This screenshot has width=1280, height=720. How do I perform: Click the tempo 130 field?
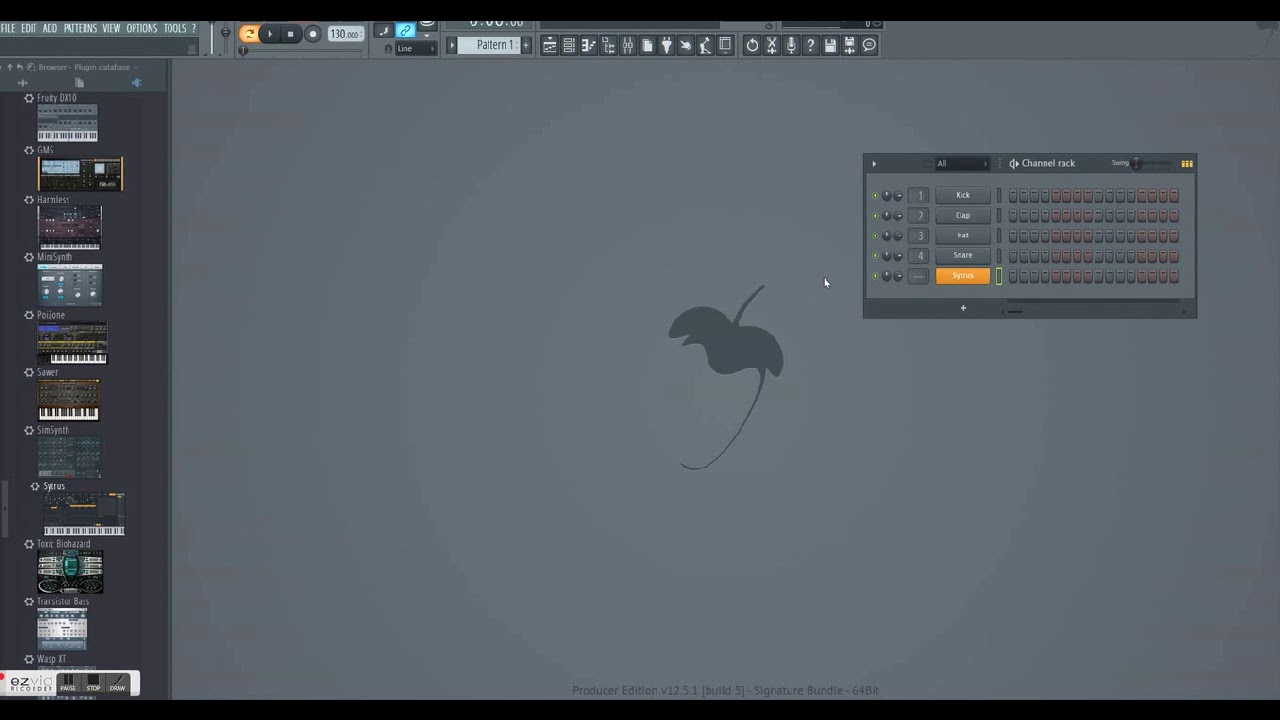pyautogui.click(x=344, y=34)
